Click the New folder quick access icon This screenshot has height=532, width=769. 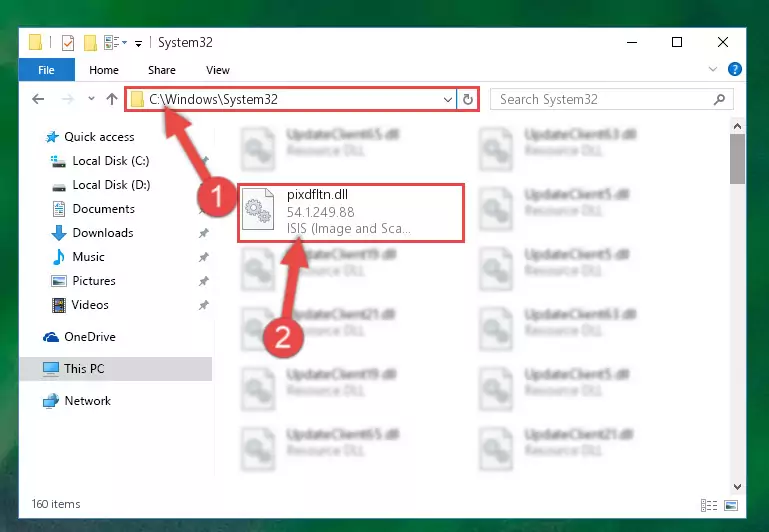pyautogui.click(x=90, y=43)
